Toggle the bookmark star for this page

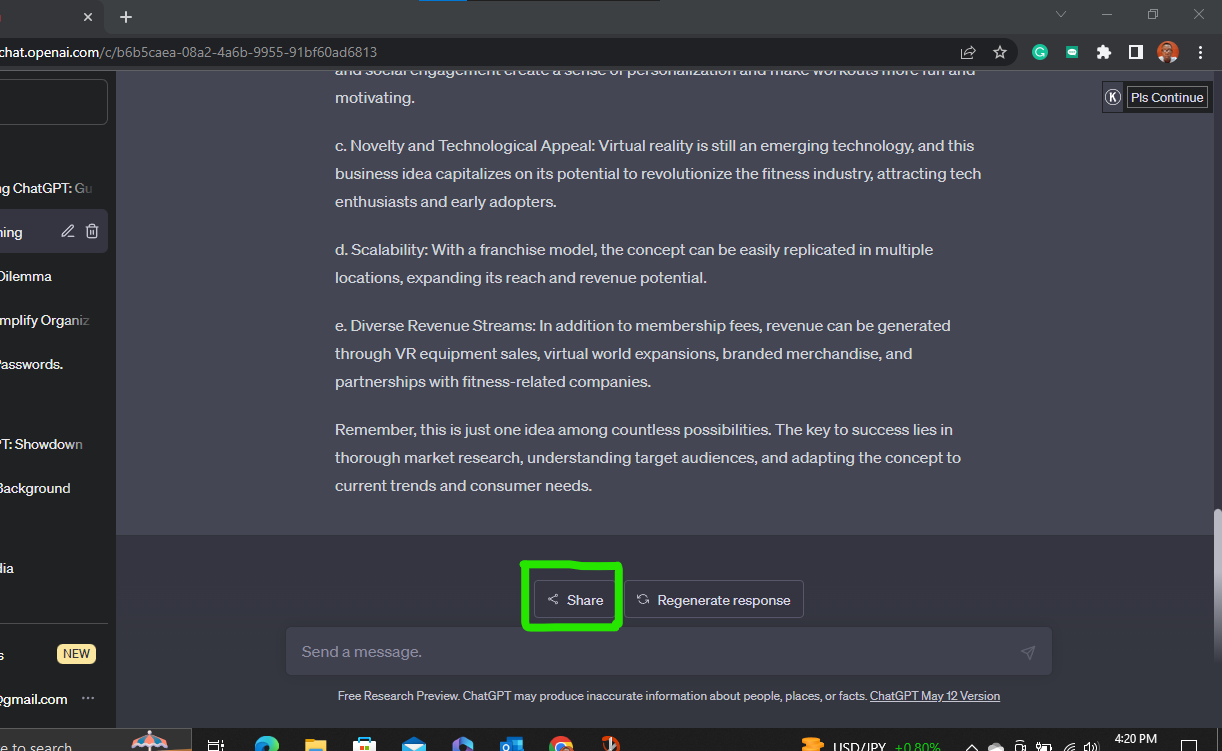[1000, 51]
